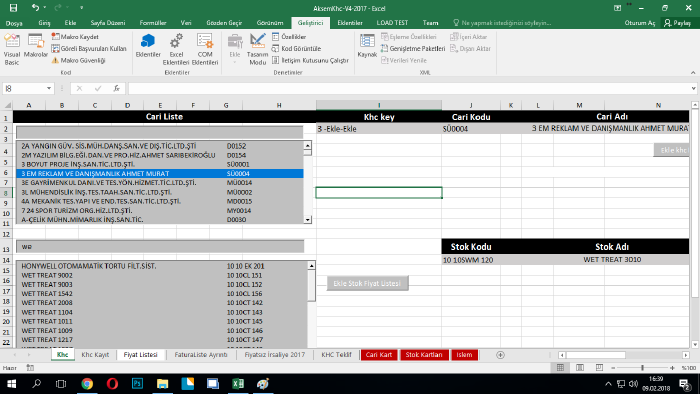The image size is (700, 394).
Task: Open the Makrolar macros dialog
Action: 36,46
